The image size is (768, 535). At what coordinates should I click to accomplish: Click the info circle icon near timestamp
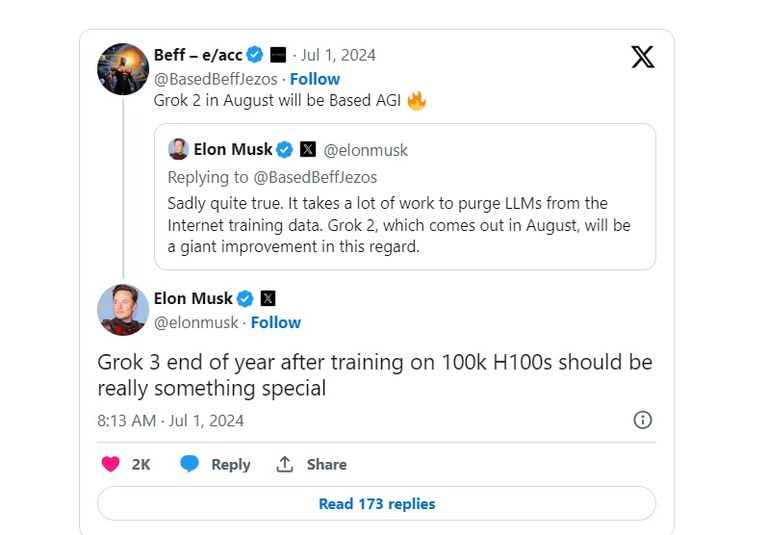tap(643, 420)
